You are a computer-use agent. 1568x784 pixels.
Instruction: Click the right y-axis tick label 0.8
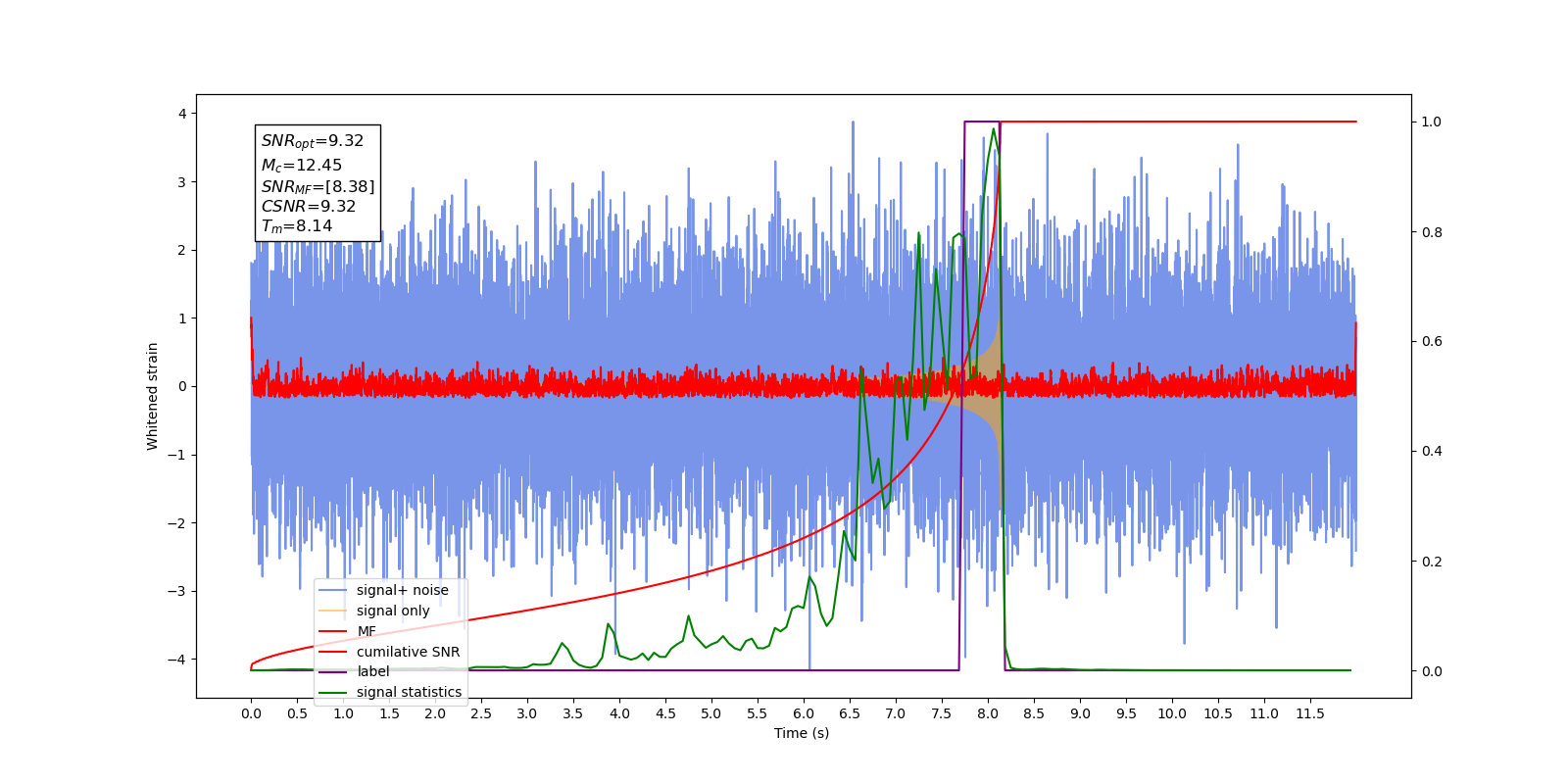(x=1432, y=232)
